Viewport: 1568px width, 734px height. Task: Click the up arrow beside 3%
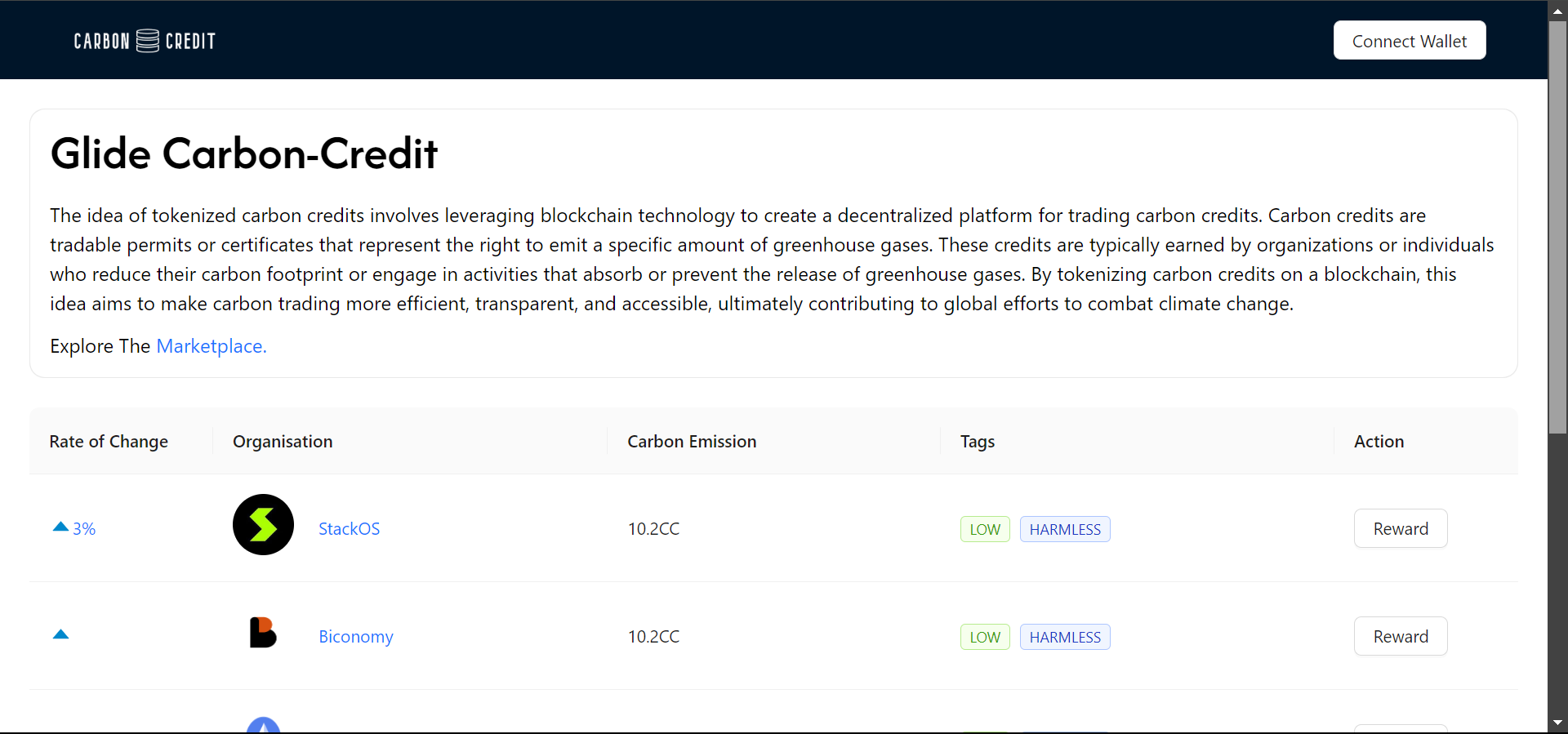60,527
